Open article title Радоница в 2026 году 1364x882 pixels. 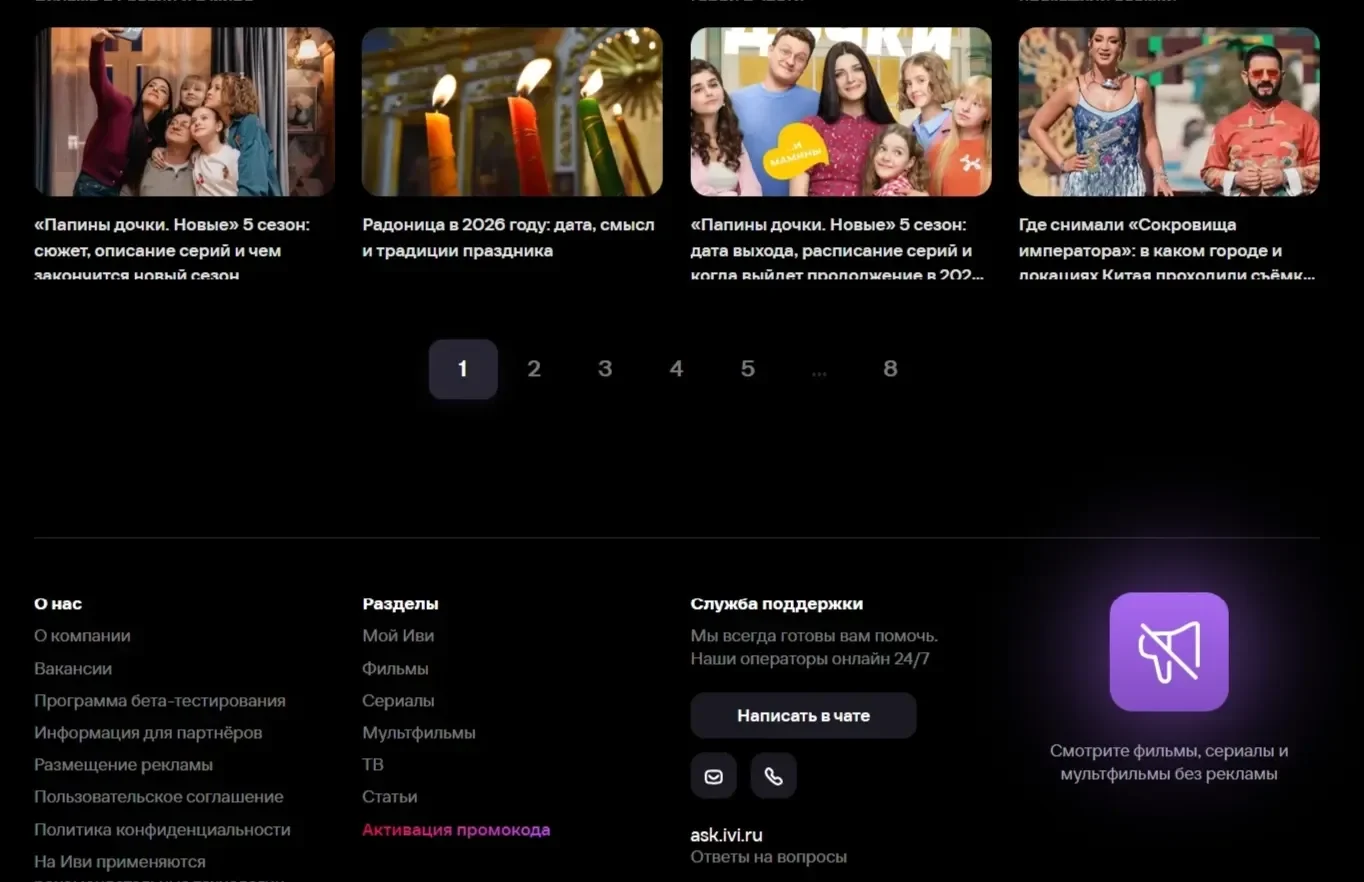click(x=508, y=238)
